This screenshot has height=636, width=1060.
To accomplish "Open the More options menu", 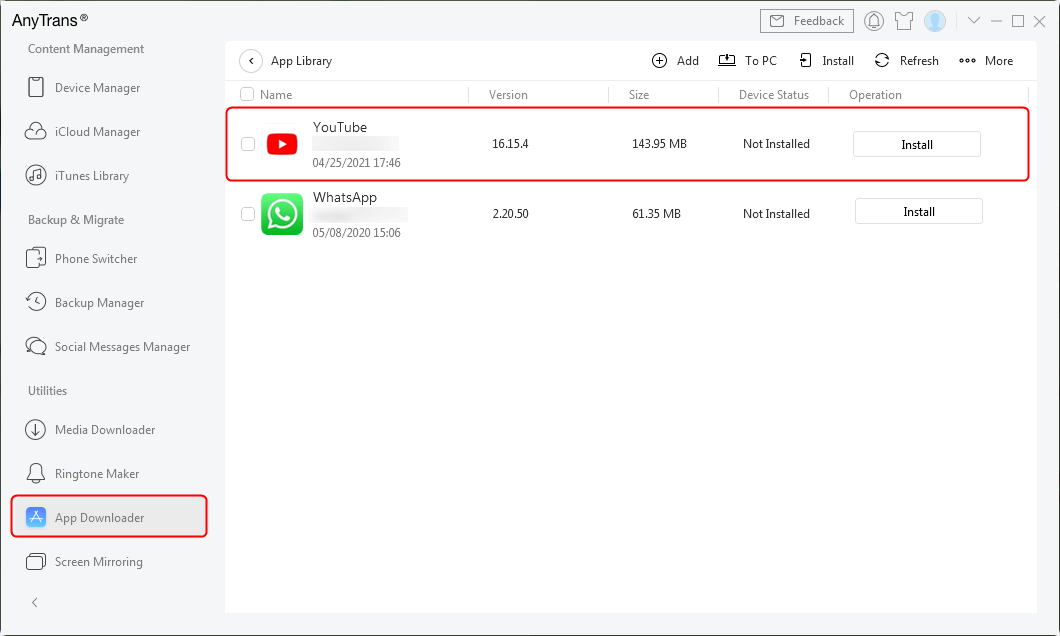I will (986, 61).
